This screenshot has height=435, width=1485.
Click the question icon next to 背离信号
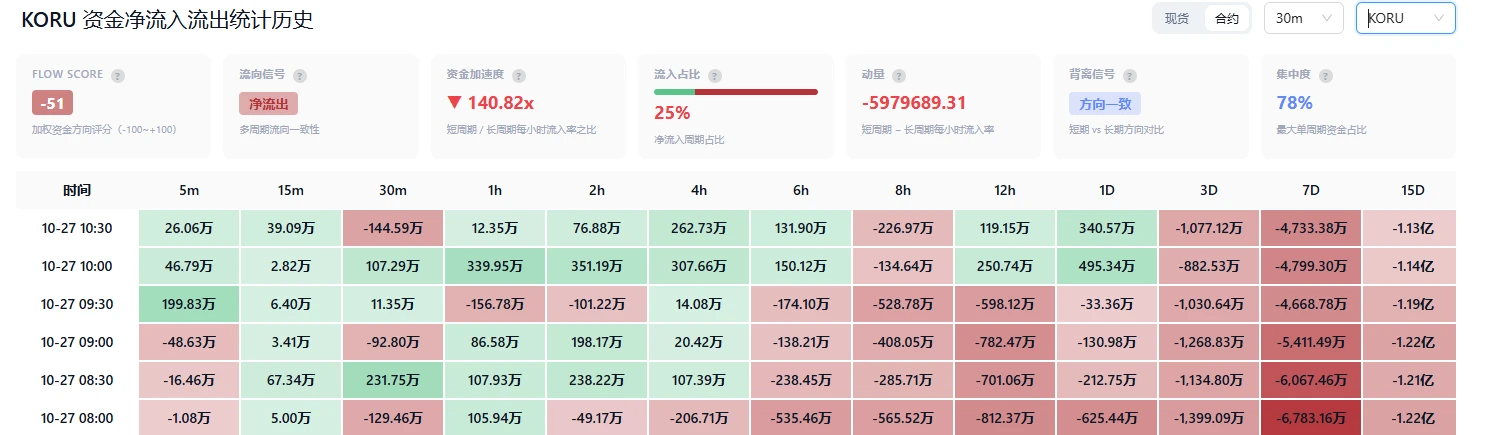pyautogui.click(x=1130, y=75)
